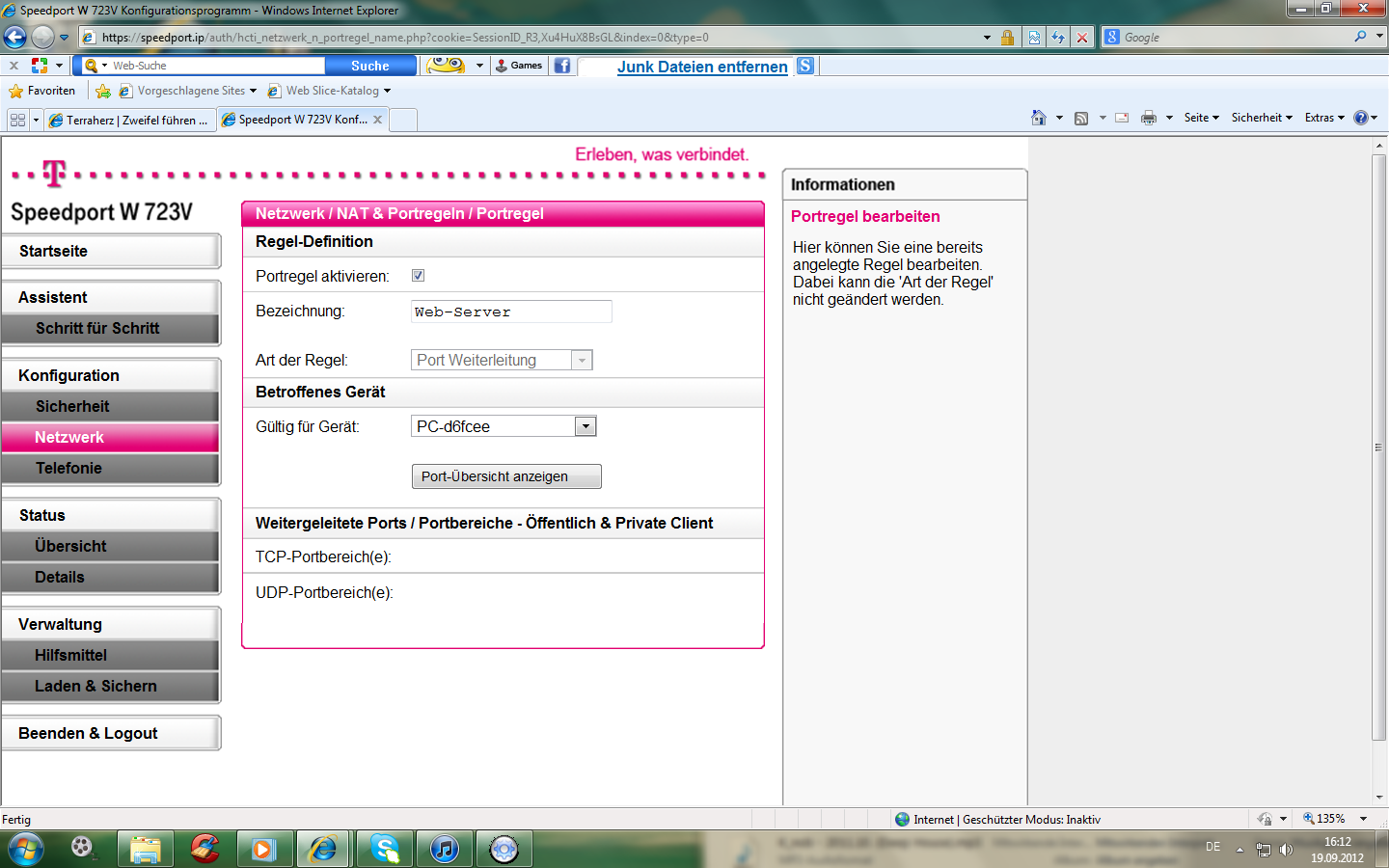Expand address bar URL history dropdown
Image resolution: width=1389 pixels, height=868 pixels.
coord(987,38)
